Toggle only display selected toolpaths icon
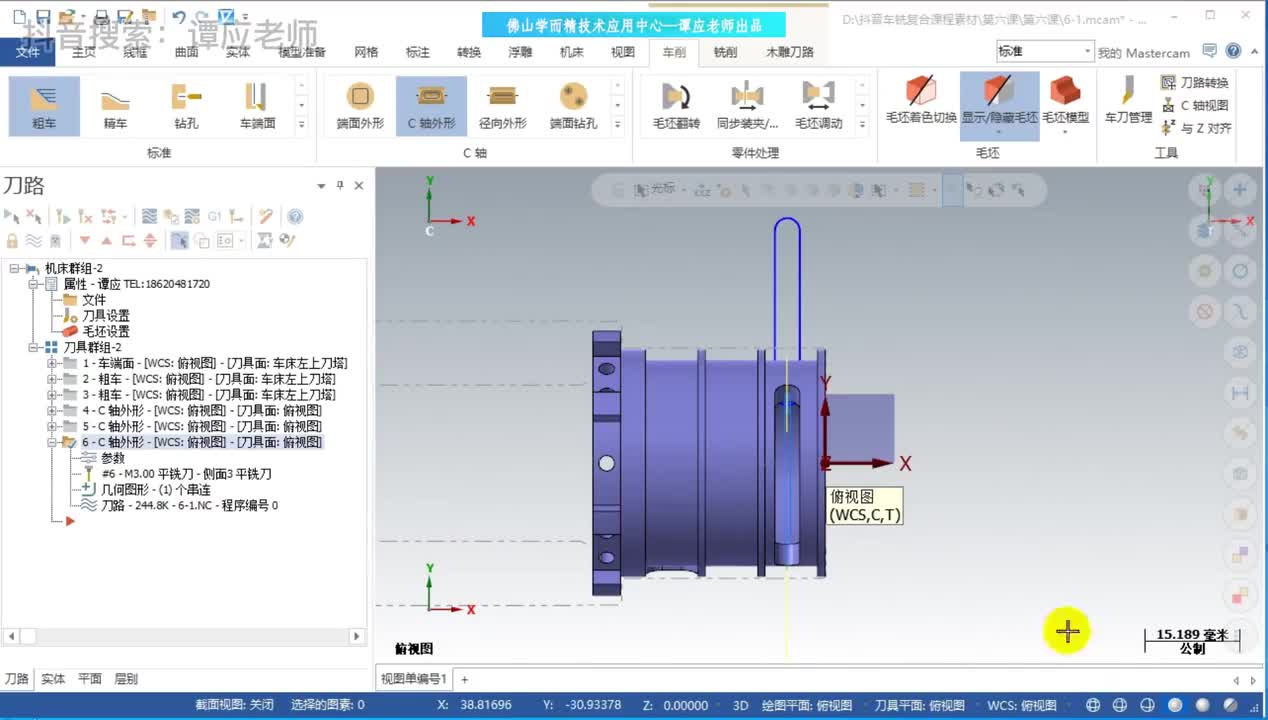This screenshot has height=720, width=1268. pos(179,240)
